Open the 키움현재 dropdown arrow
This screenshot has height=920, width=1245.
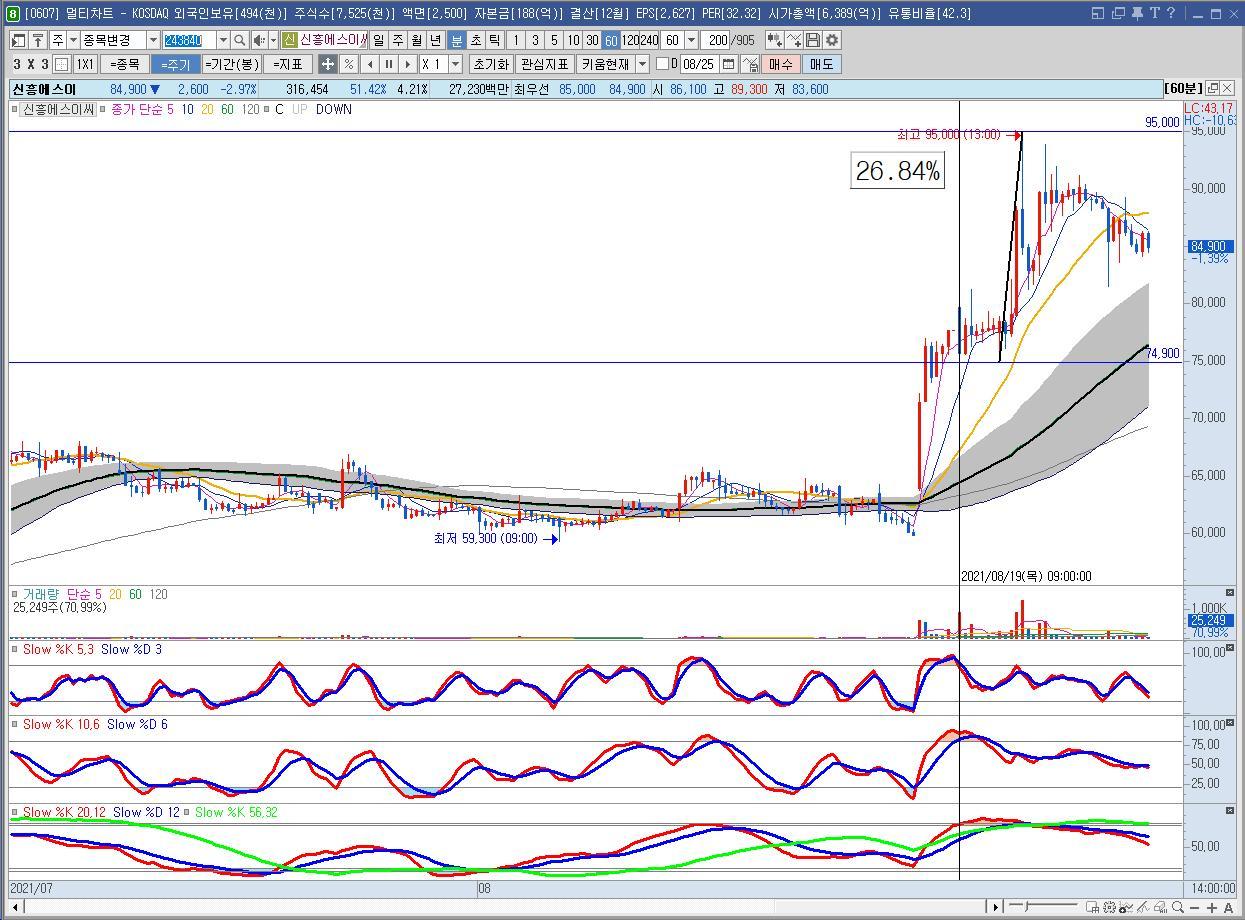click(x=641, y=64)
